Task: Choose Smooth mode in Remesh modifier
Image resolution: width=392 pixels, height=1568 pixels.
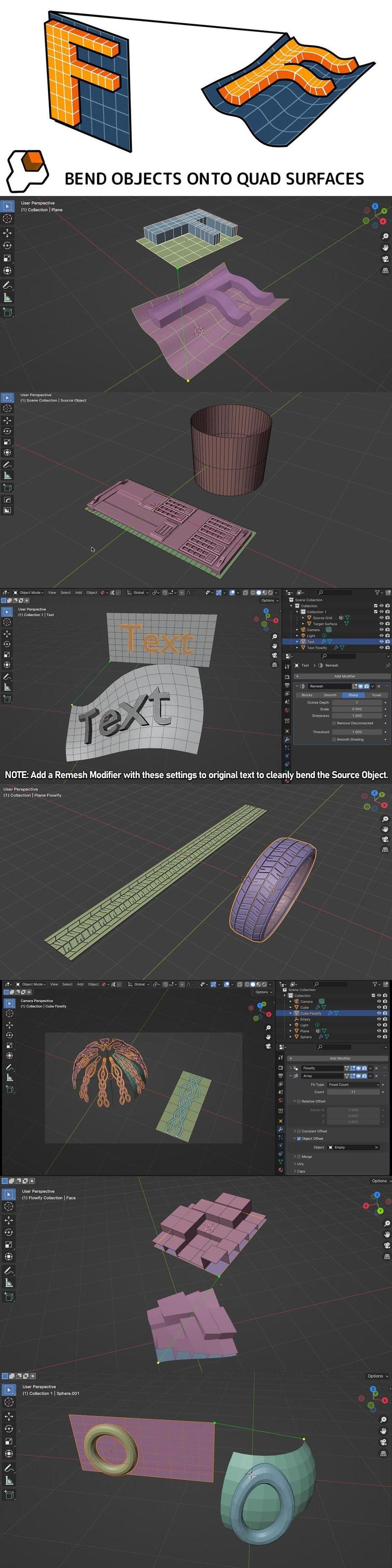Action: coord(331,694)
